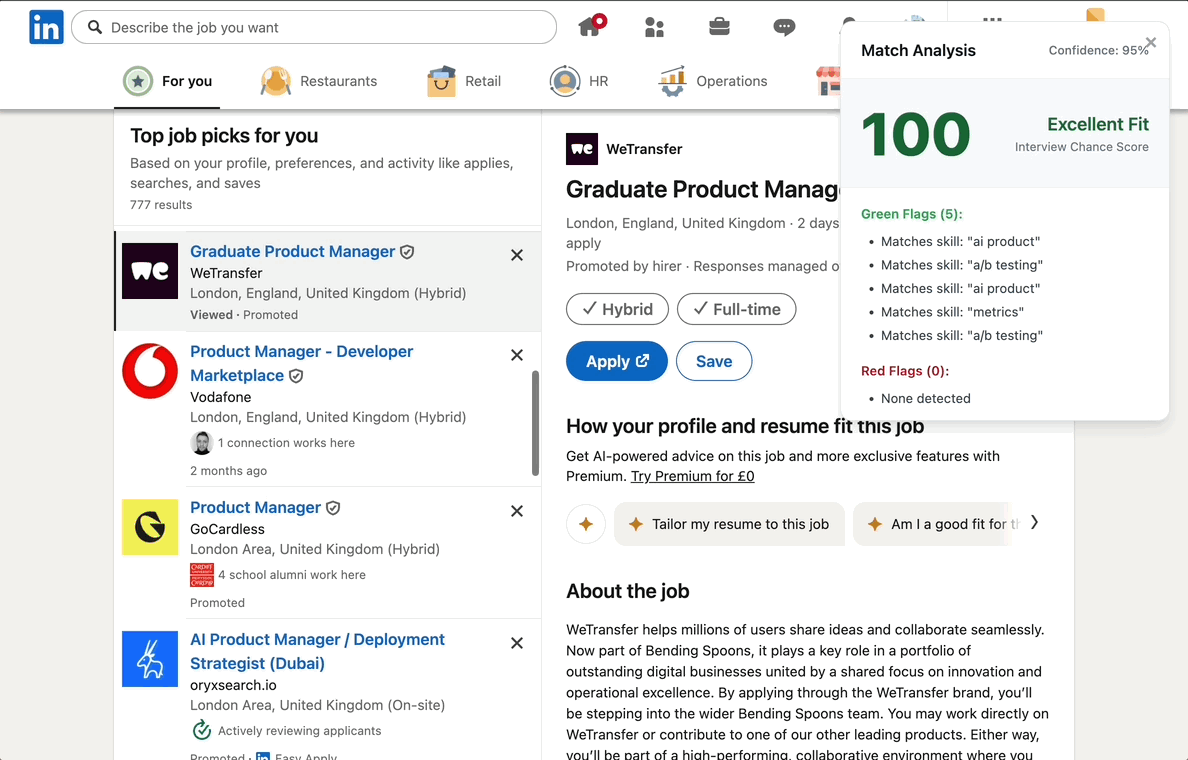Image resolution: width=1188 pixels, height=760 pixels.
Task: Open the Jobs briefcase icon
Action: (x=719, y=27)
